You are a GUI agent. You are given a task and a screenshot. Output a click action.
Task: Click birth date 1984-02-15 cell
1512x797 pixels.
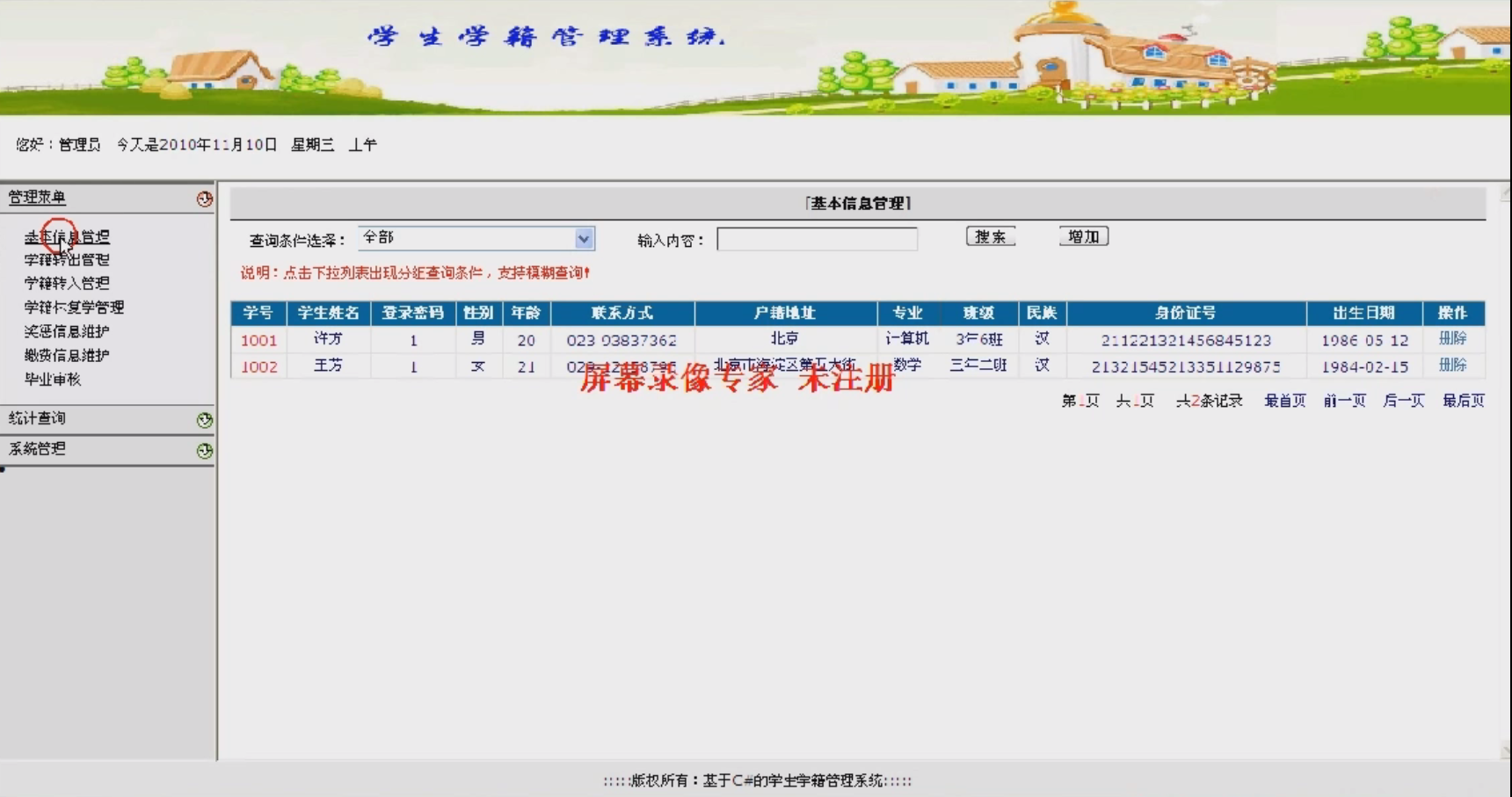pyautogui.click(x=1364, y=366)
